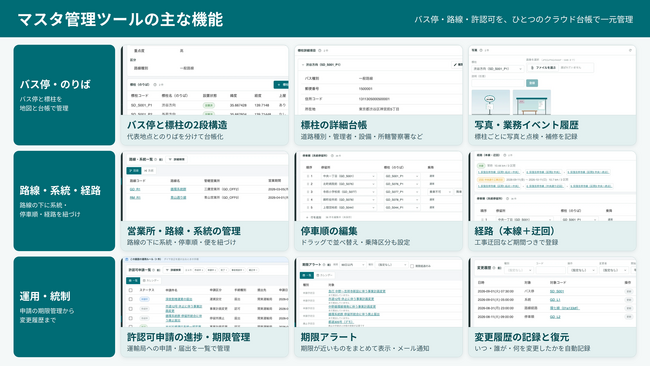Image resolution: width=650 pixels, height=366 pixels.
Task: Click the マスタ管理ツールの主な機能 title
Action: (x=120, y=19)
